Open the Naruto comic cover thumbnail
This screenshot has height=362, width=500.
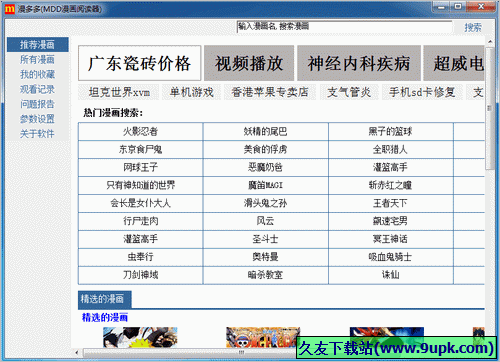pos(140,337)
